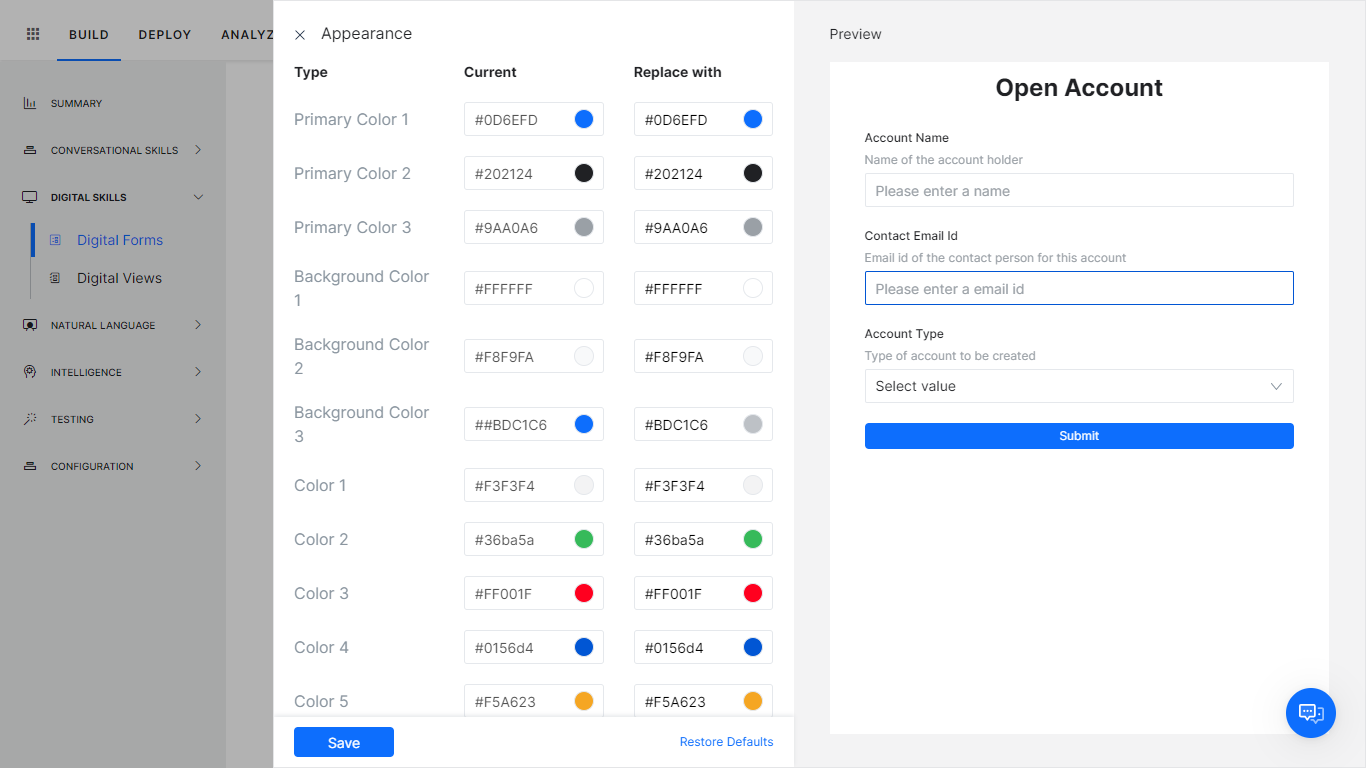Viewport: 1366px width, 768px height.
Task: Click the red swatch for Color 3
Action: pyautogui.click(x=584, y=593)
